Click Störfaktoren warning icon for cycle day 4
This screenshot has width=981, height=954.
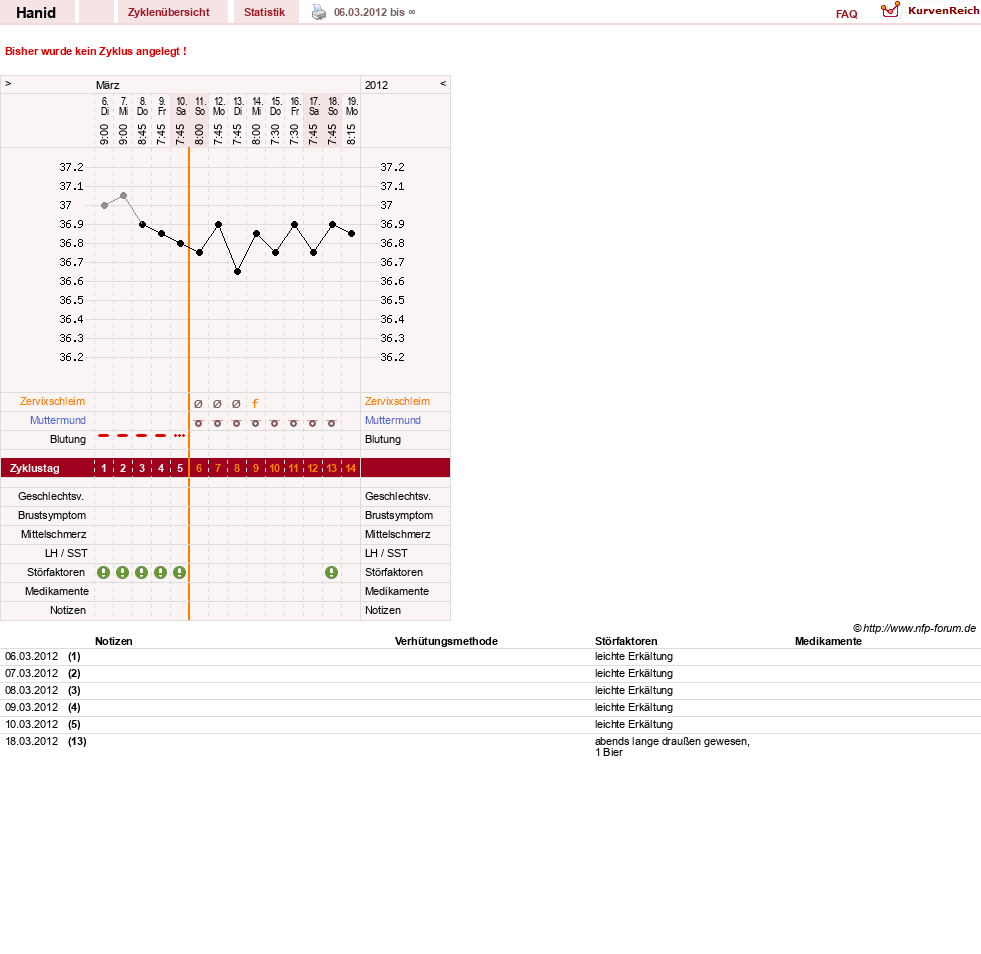point(161,572)
